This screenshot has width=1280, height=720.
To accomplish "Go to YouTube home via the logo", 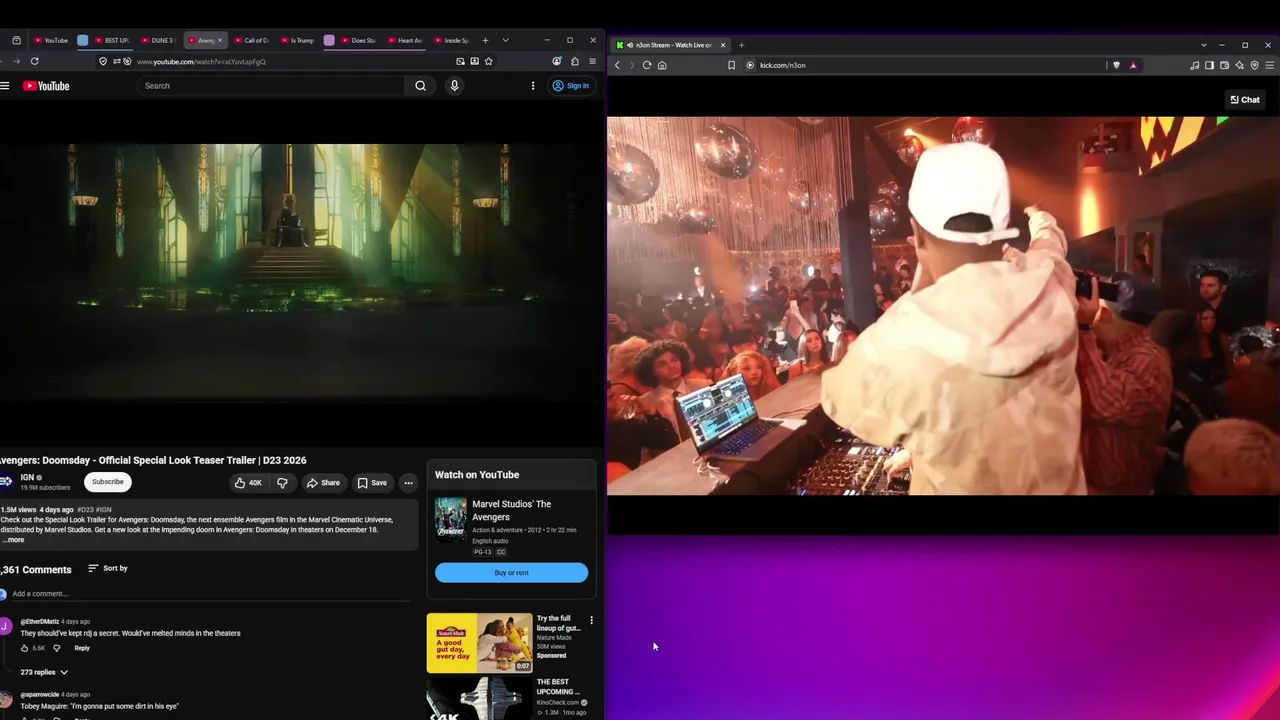I will pyautogui.click(x=46, y=86).
